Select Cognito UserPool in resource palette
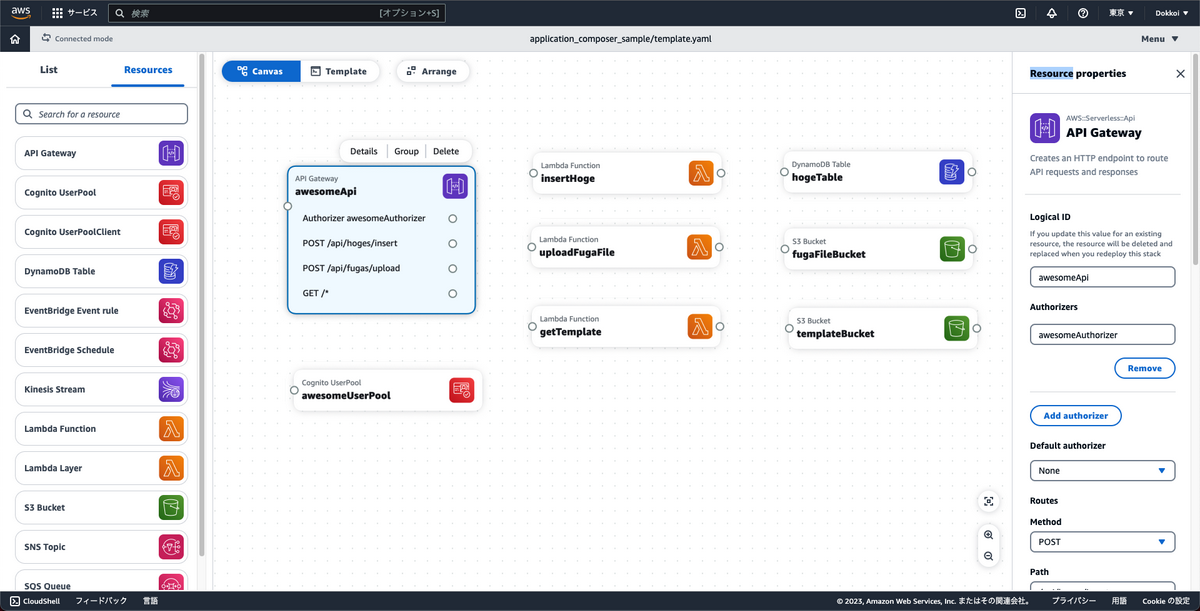1200x611 pixels. (x=101, y=192)
